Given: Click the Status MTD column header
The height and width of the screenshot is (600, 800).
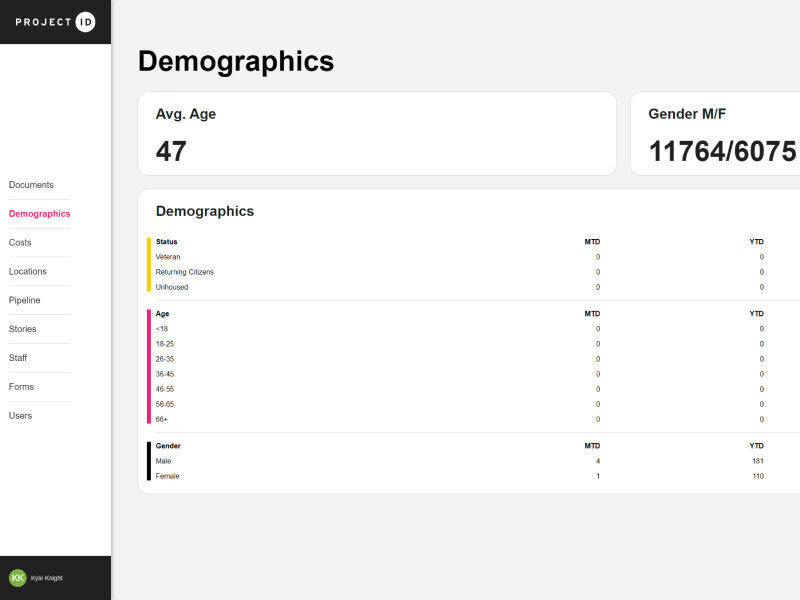Looking at the screenshot, I should click(592, 242).
